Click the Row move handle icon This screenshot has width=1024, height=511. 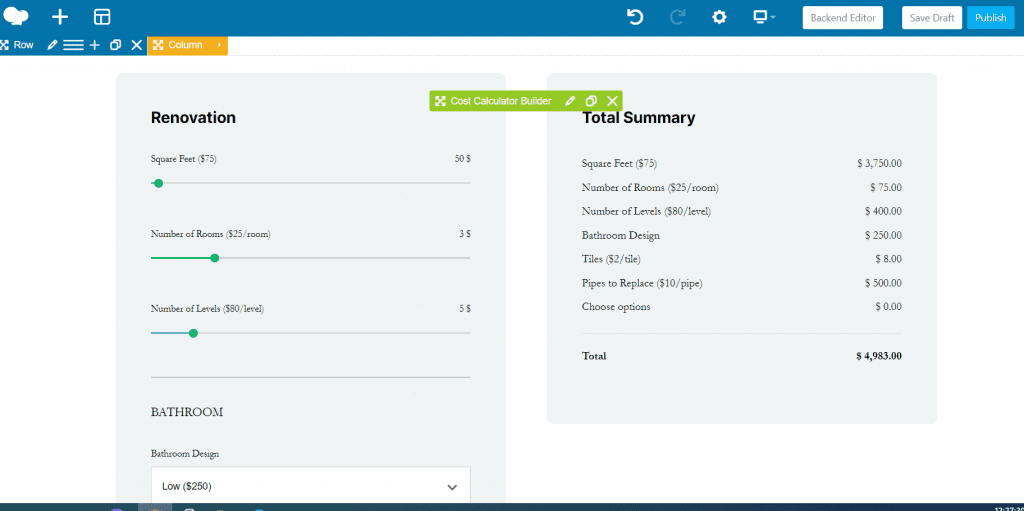click(4, 45)
